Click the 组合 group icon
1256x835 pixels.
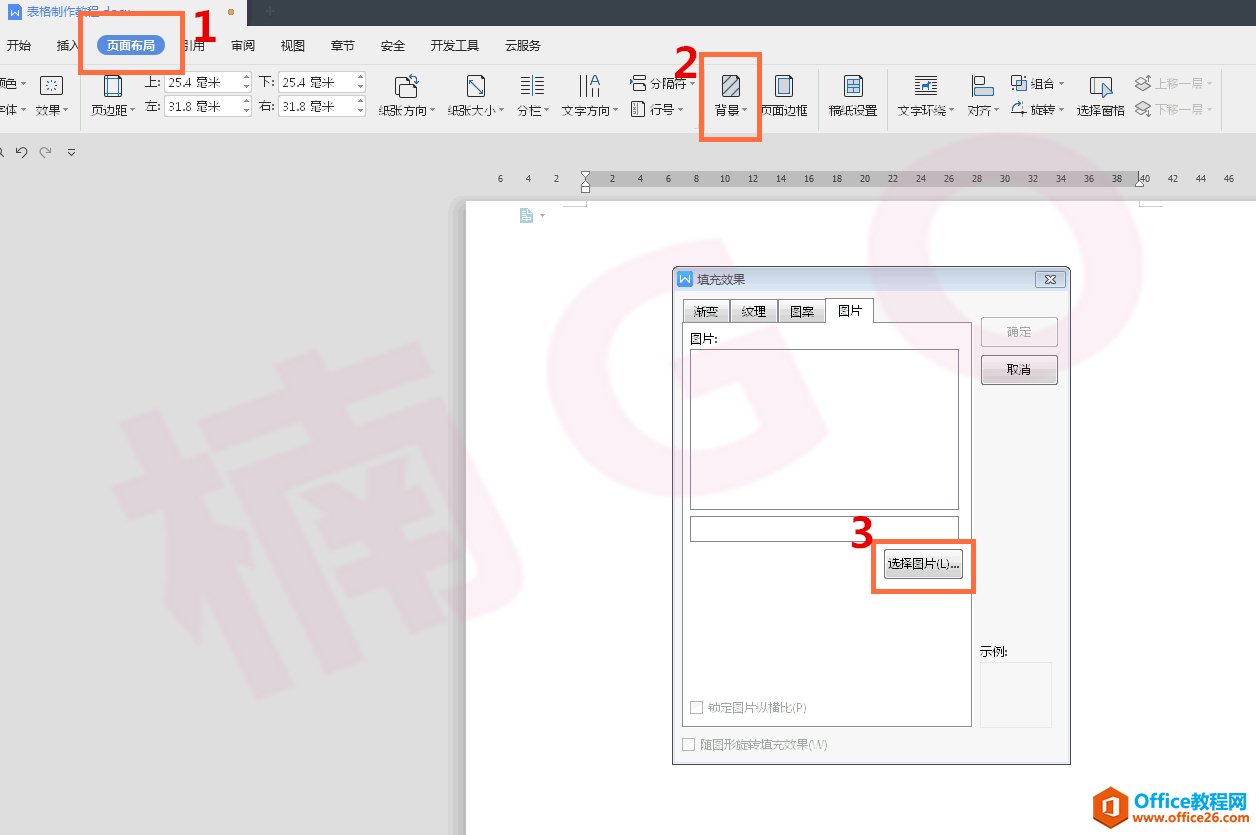coord(1019,83)
